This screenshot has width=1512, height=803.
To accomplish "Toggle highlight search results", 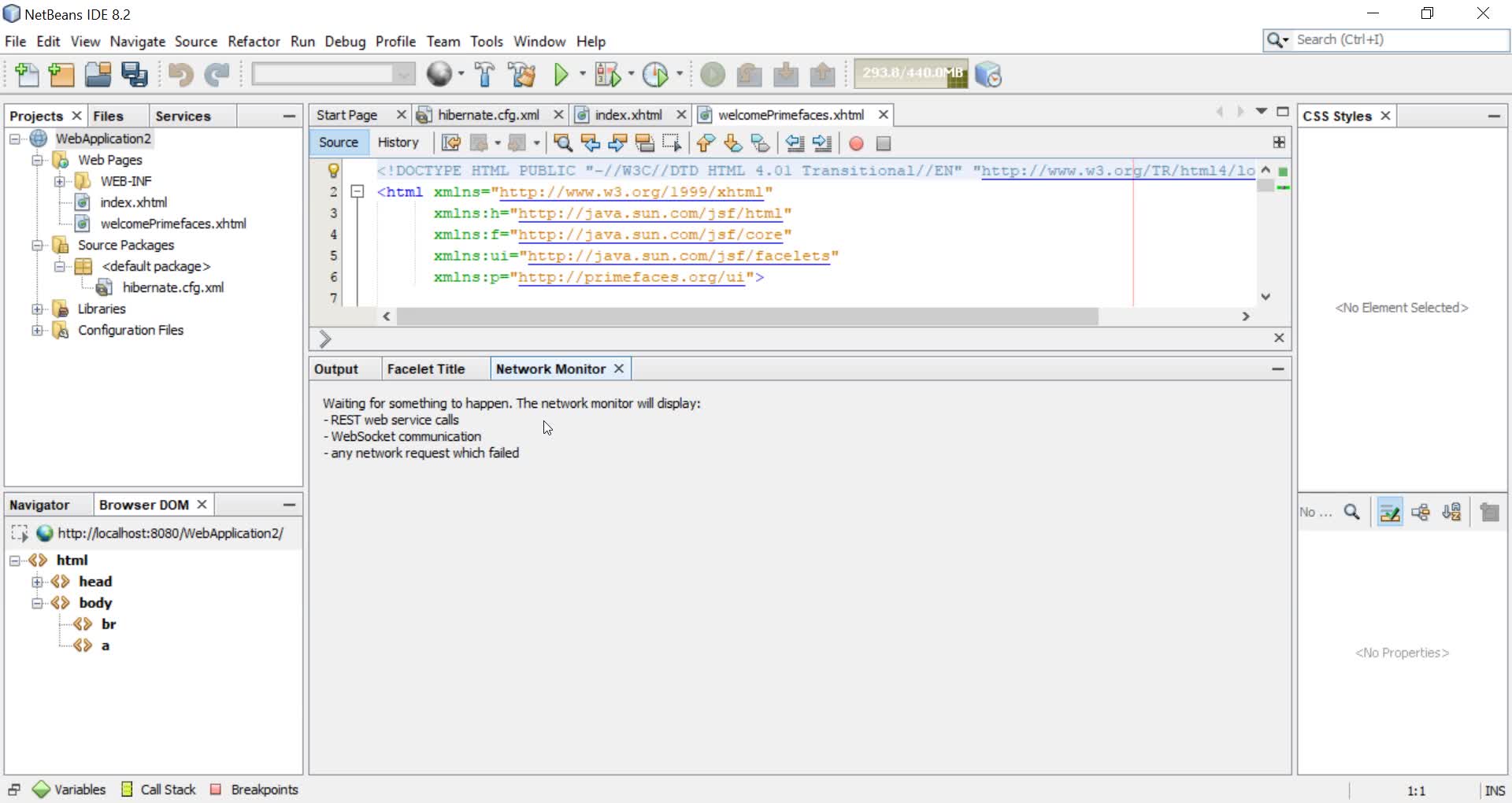I will (646, 142).
